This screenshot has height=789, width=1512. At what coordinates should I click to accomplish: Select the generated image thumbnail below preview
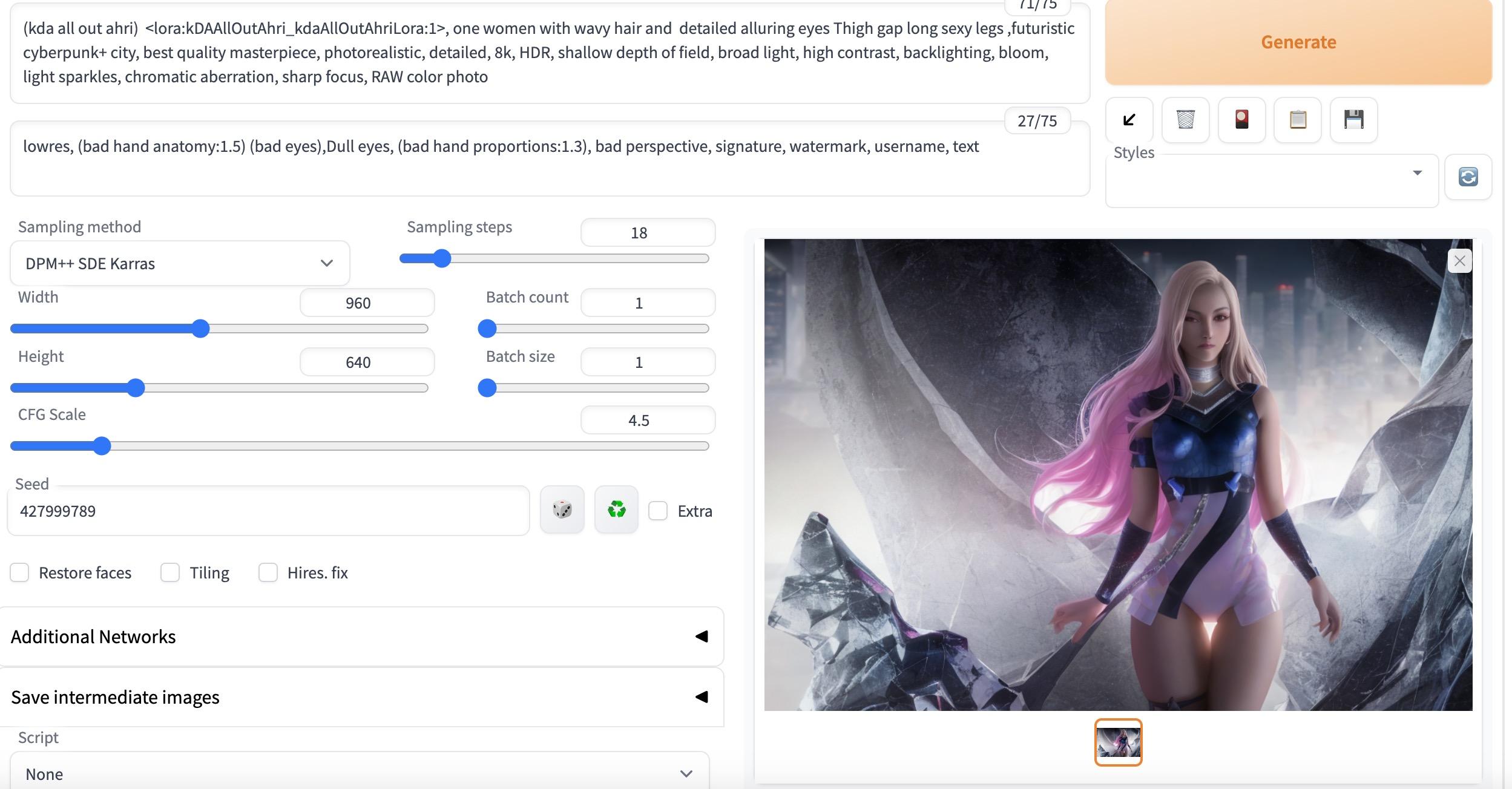click(x=1118, y=742)
